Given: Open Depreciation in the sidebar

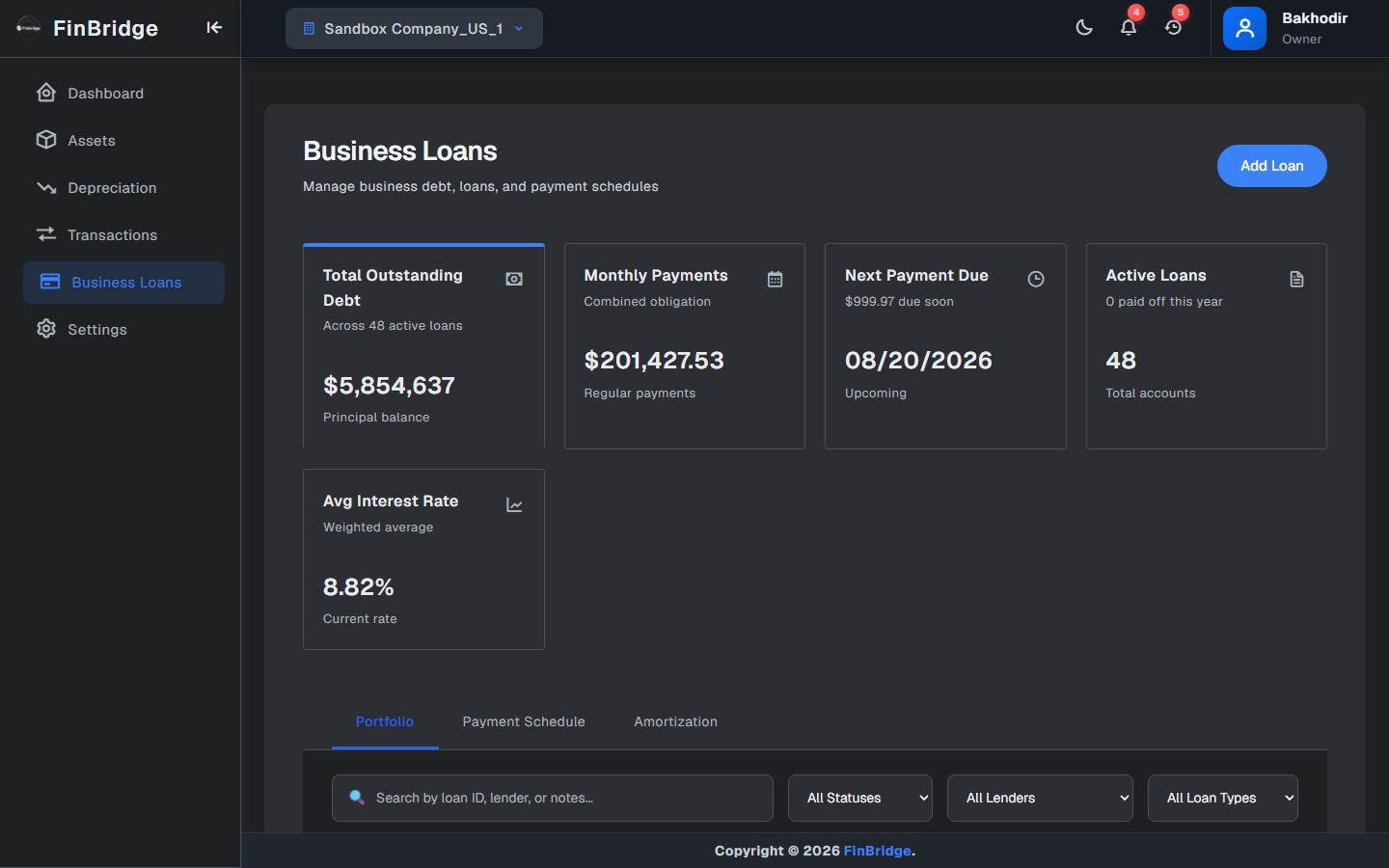Looking at the screenshot, I should point(123,188).
